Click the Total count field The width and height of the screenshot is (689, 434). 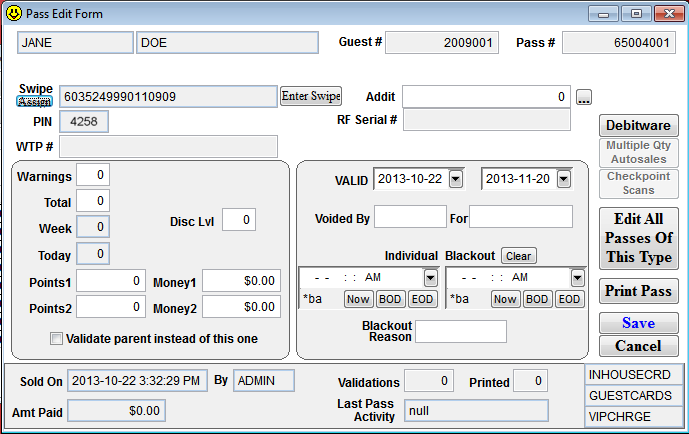pyautogui.click(x=93, y=201)
